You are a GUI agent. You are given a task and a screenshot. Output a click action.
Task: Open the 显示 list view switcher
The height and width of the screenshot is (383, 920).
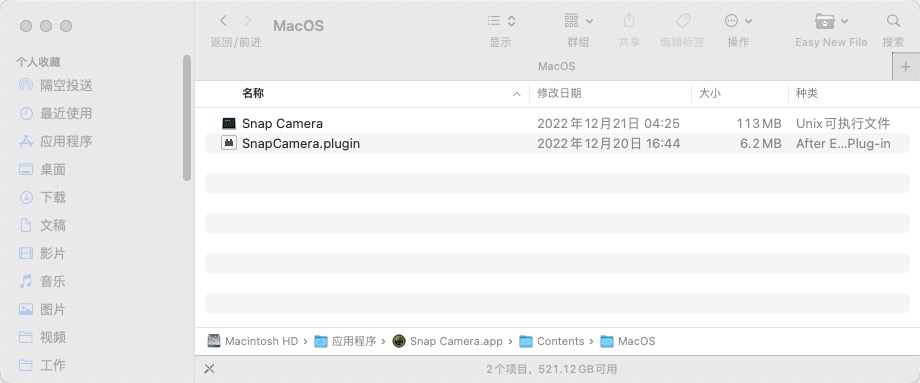501,21
